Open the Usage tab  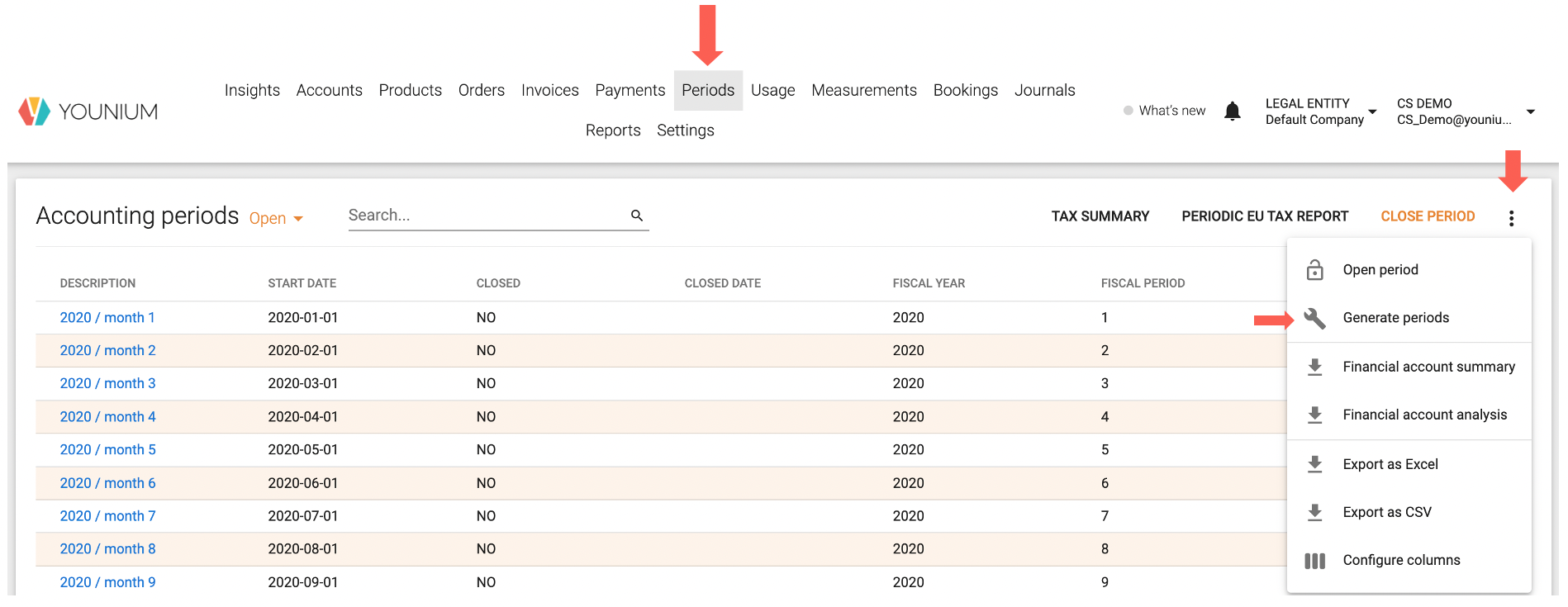(x=772, y=90)
